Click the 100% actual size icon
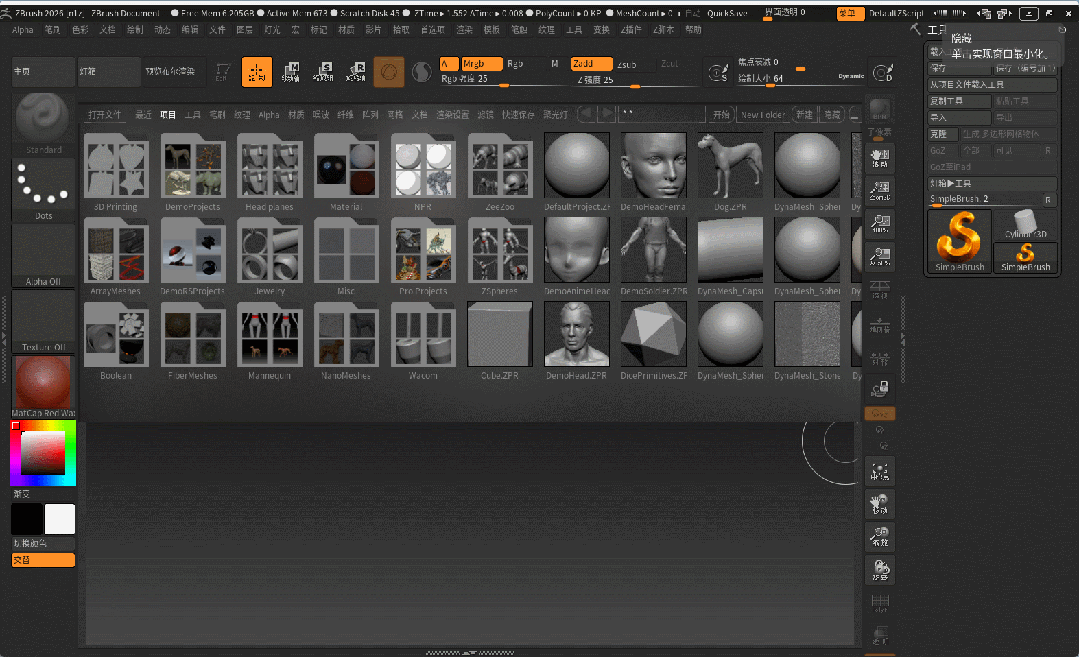 point(880,224)
